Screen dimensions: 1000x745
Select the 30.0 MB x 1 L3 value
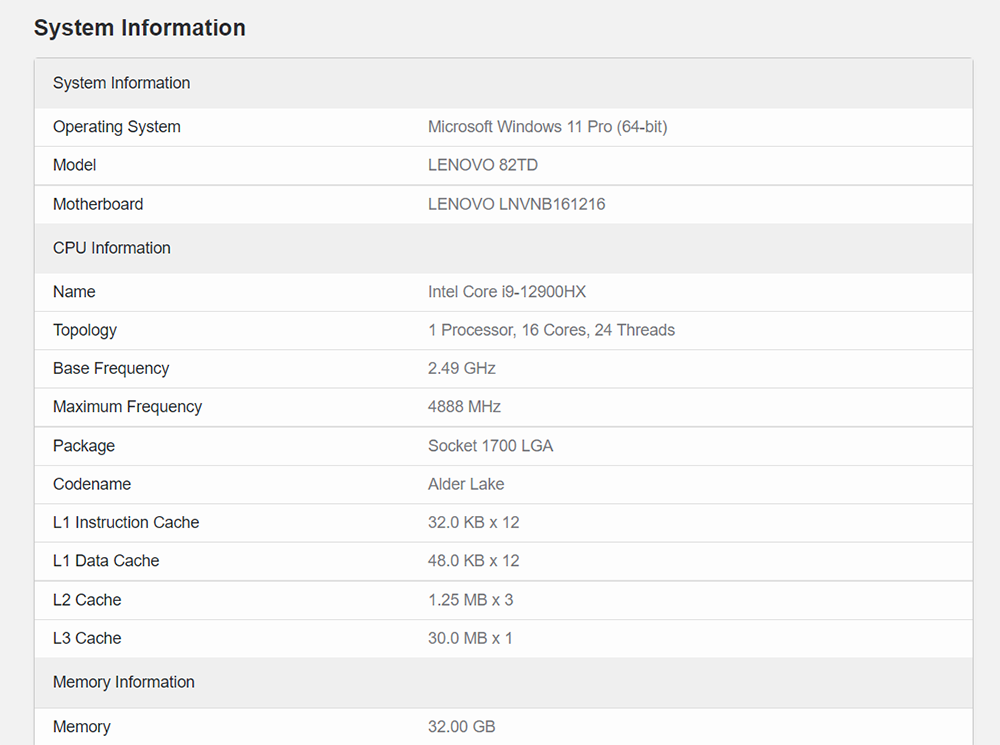click(470, 638)
